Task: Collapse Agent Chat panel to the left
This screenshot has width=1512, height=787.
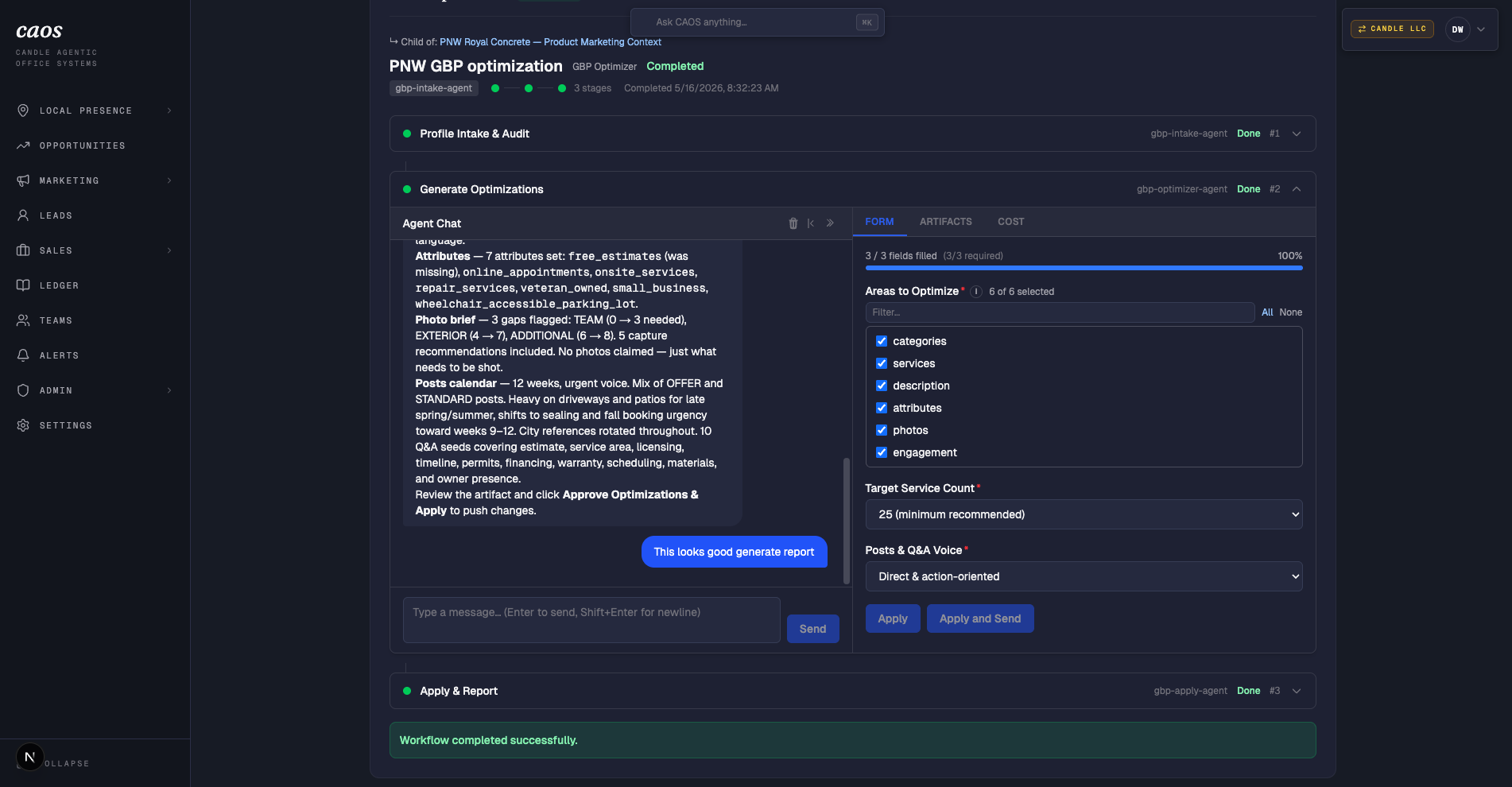Action: pos(811,223)
